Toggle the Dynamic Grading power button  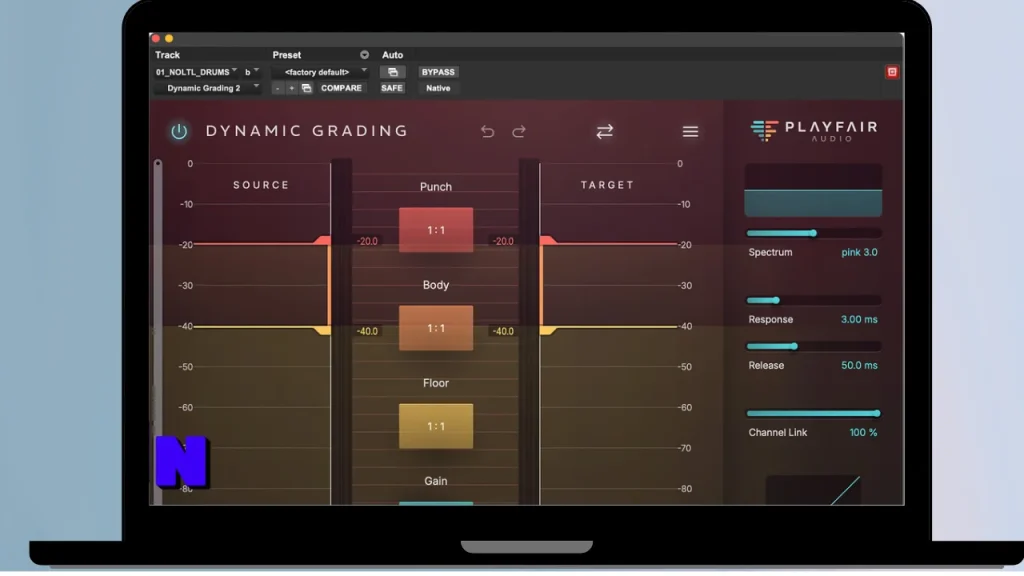pyautogui.click(x=179, y=131)
